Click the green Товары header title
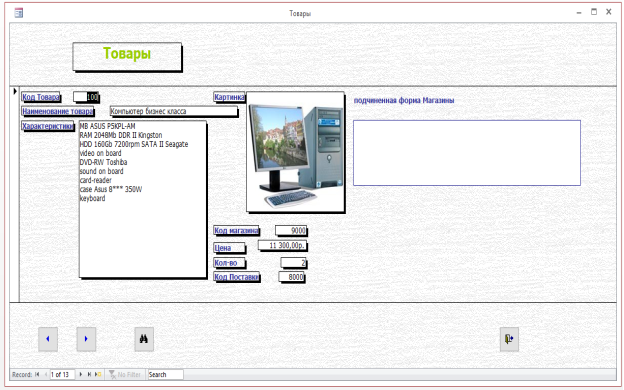Screen dimensions: 624x390 (x=127, y=53)
